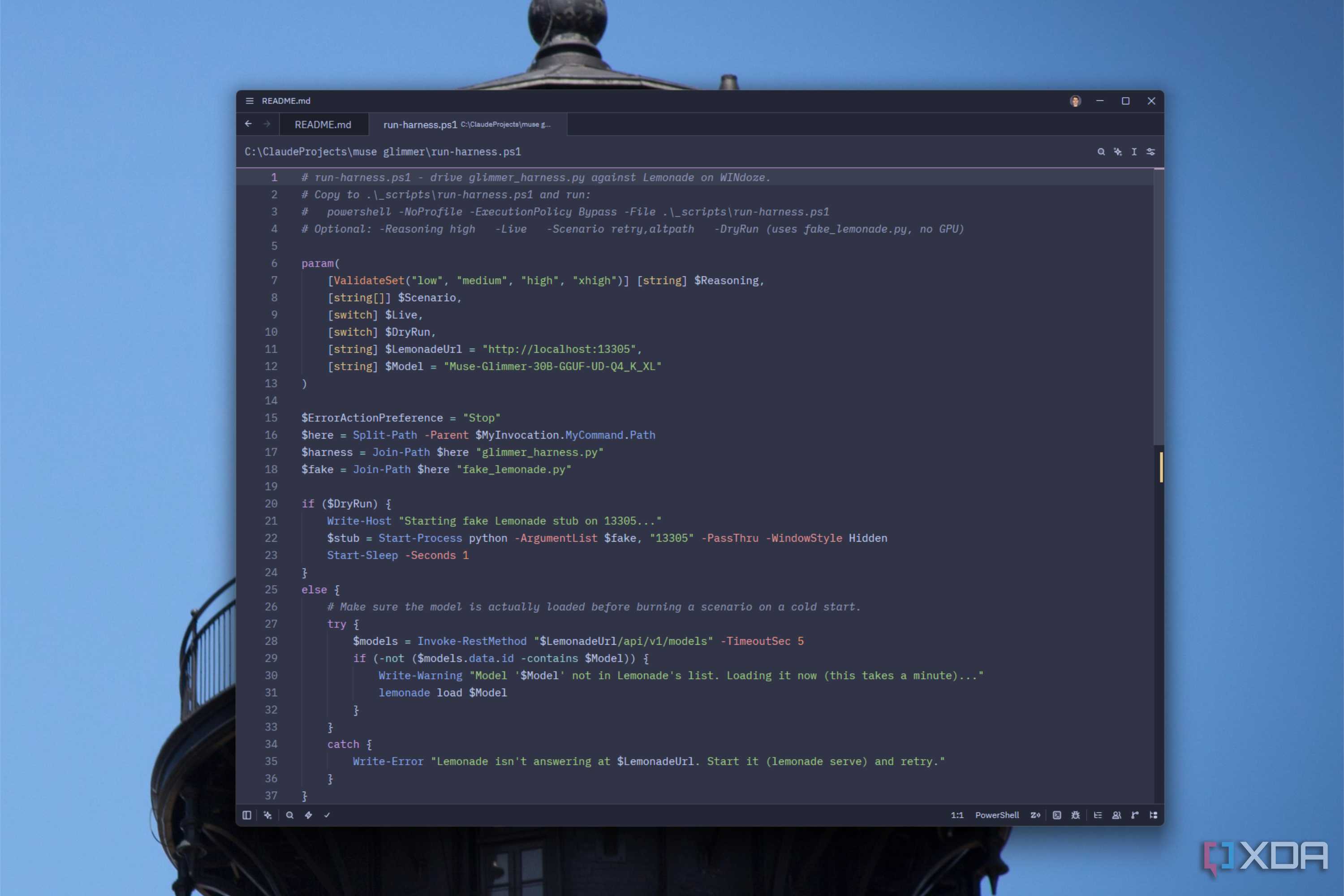Toggle the left dock panel icon in status bar

point(247,815)
